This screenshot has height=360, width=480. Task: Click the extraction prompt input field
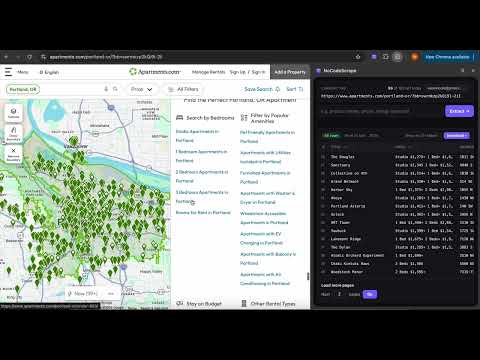point(381,111)
